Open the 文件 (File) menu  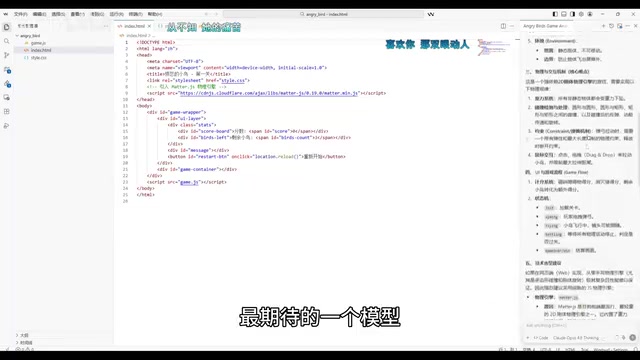click(20, 14)
